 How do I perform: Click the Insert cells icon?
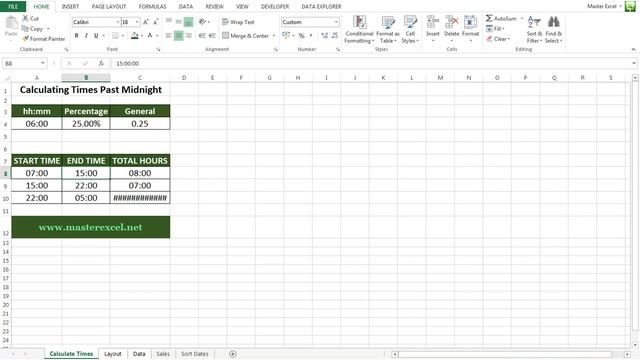pyautogui.click(x=433, y=22)
